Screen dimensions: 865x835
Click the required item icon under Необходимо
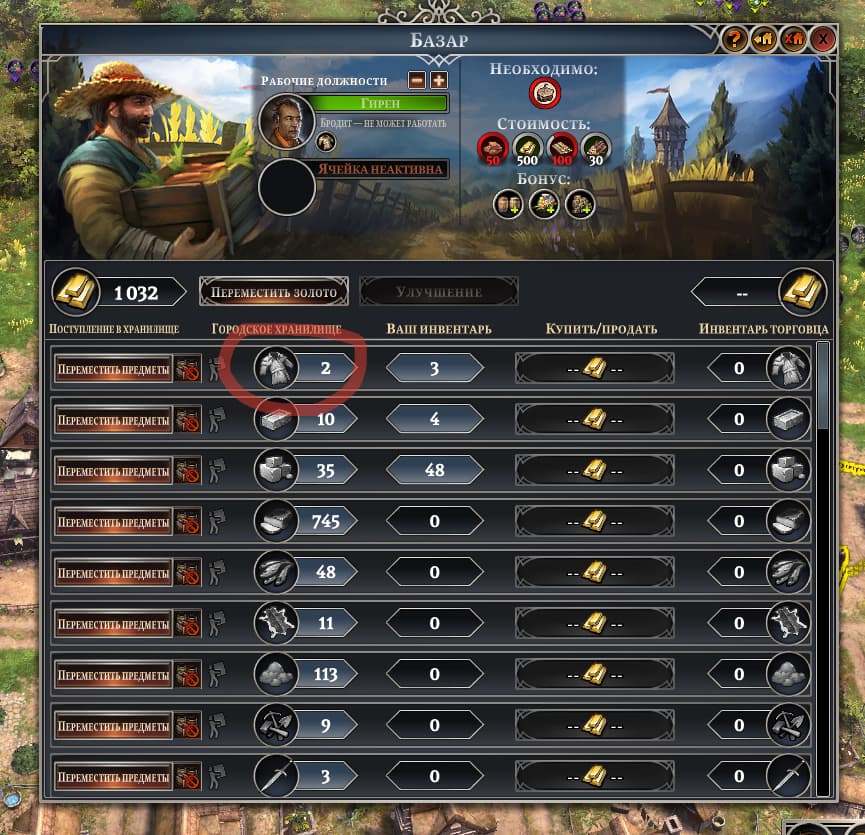pos(545,93)
